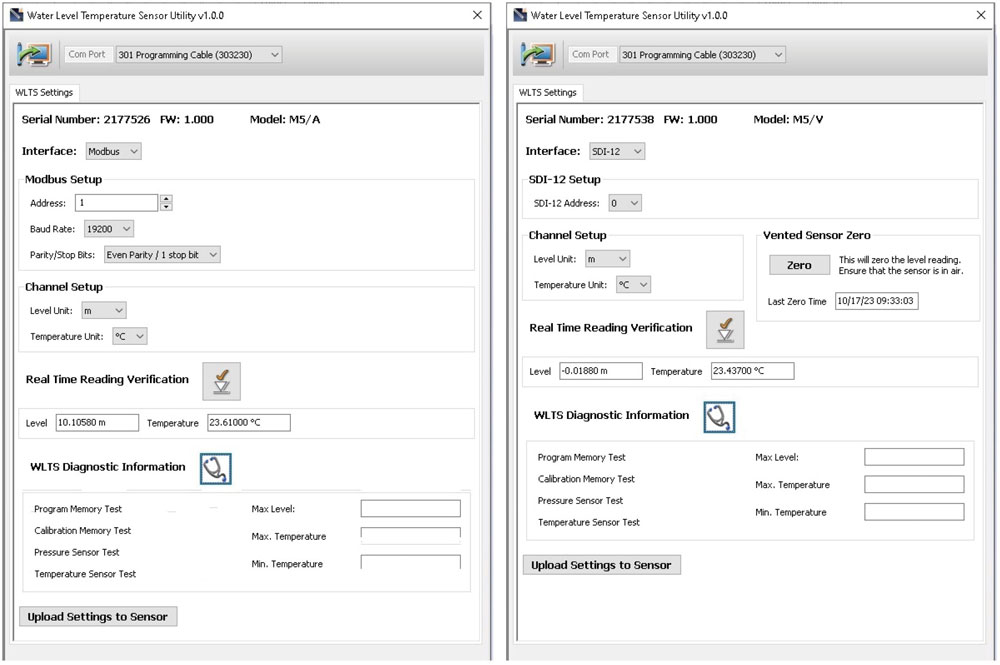Select WLTS Settings tab in the Modbus window
The width and height of the screenshot is (1000, 665).
point(45,92)
